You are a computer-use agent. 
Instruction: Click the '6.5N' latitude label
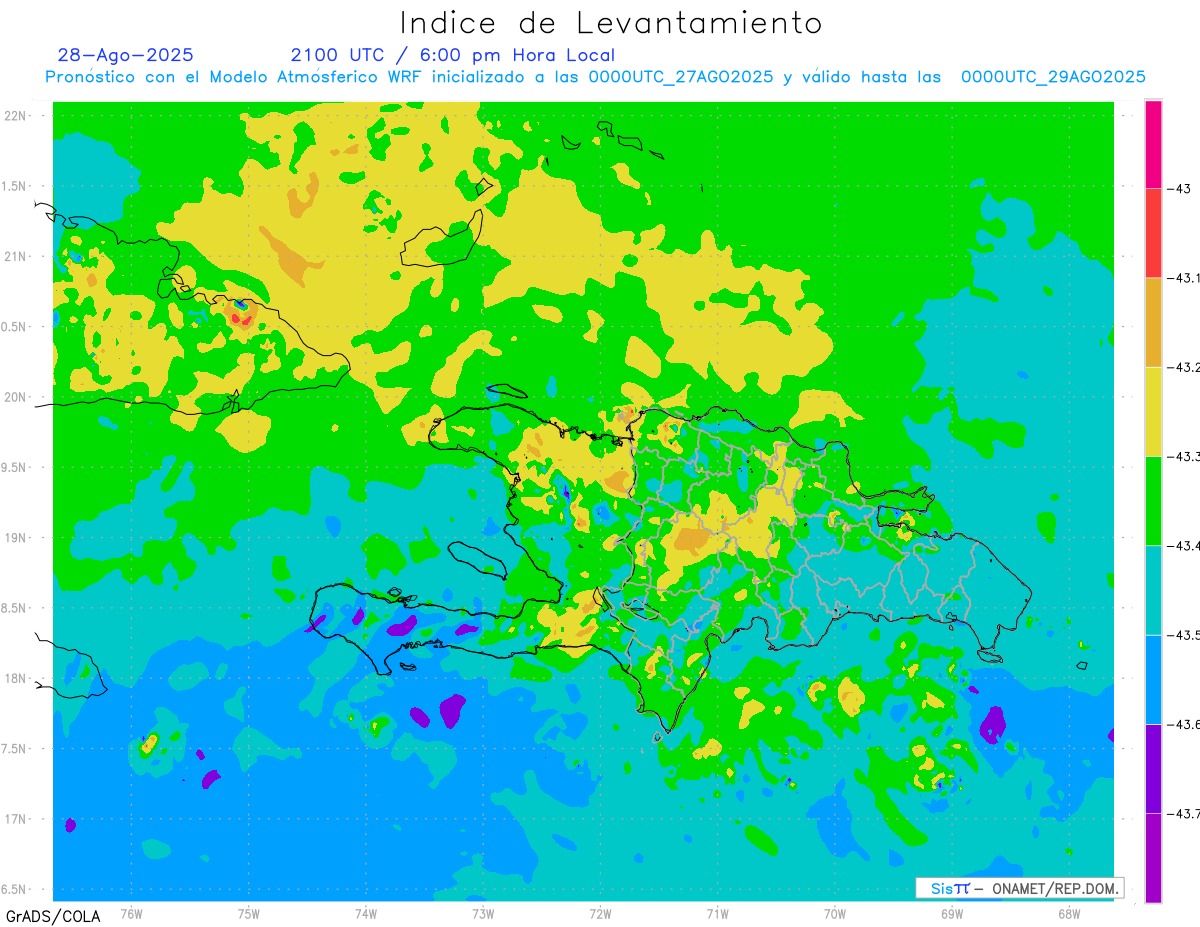15,890
